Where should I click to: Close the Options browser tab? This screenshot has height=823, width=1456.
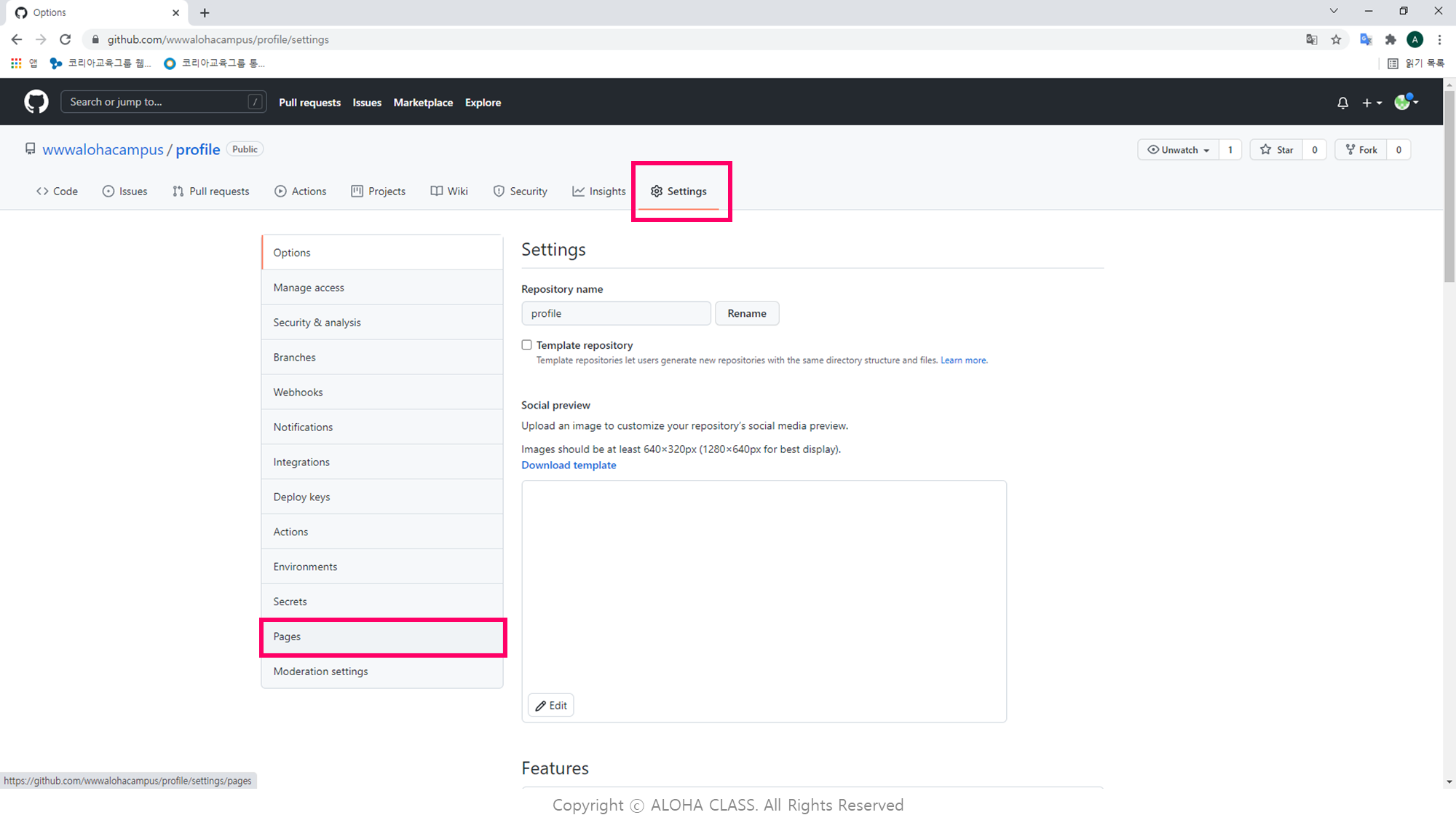tap(175, 12)
